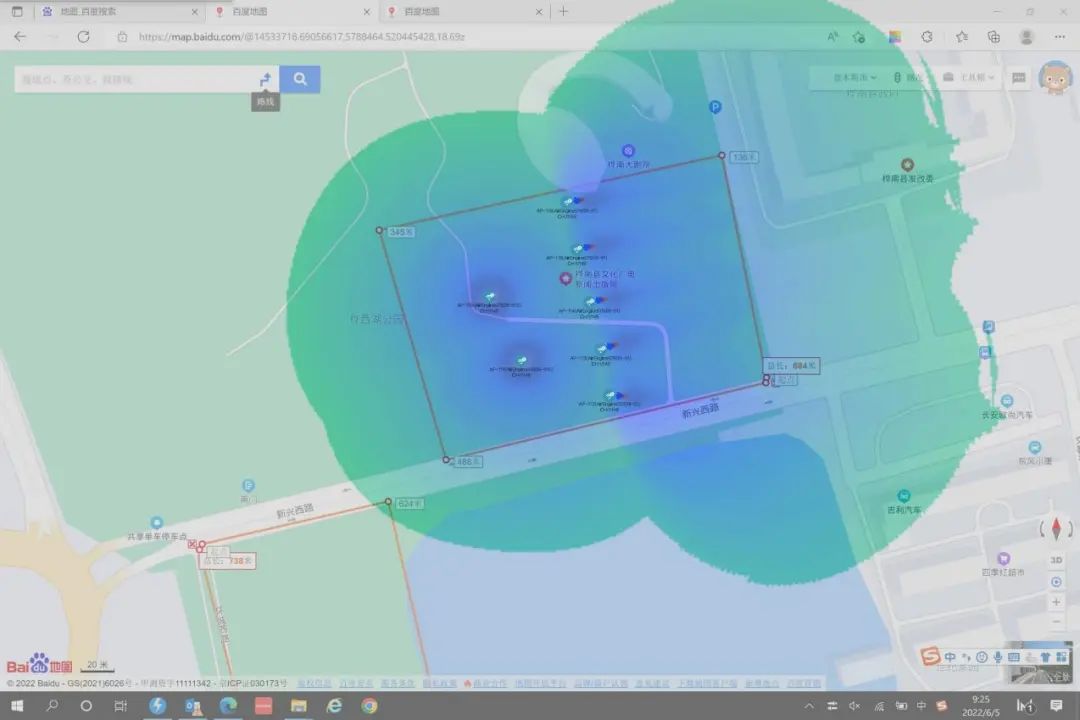Click the blue map search button
1080x720 pixels.
click(x=300, y=79)
